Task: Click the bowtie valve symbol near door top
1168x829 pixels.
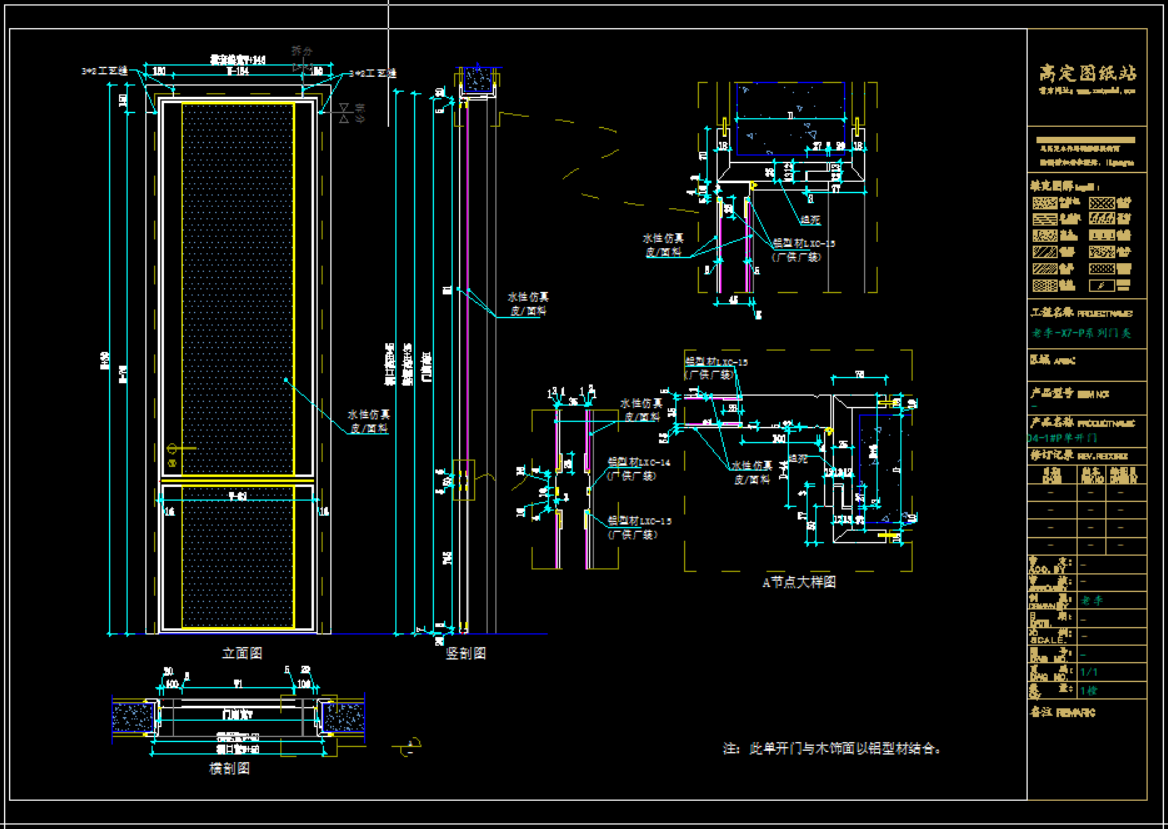Action: tap(346, 111)
